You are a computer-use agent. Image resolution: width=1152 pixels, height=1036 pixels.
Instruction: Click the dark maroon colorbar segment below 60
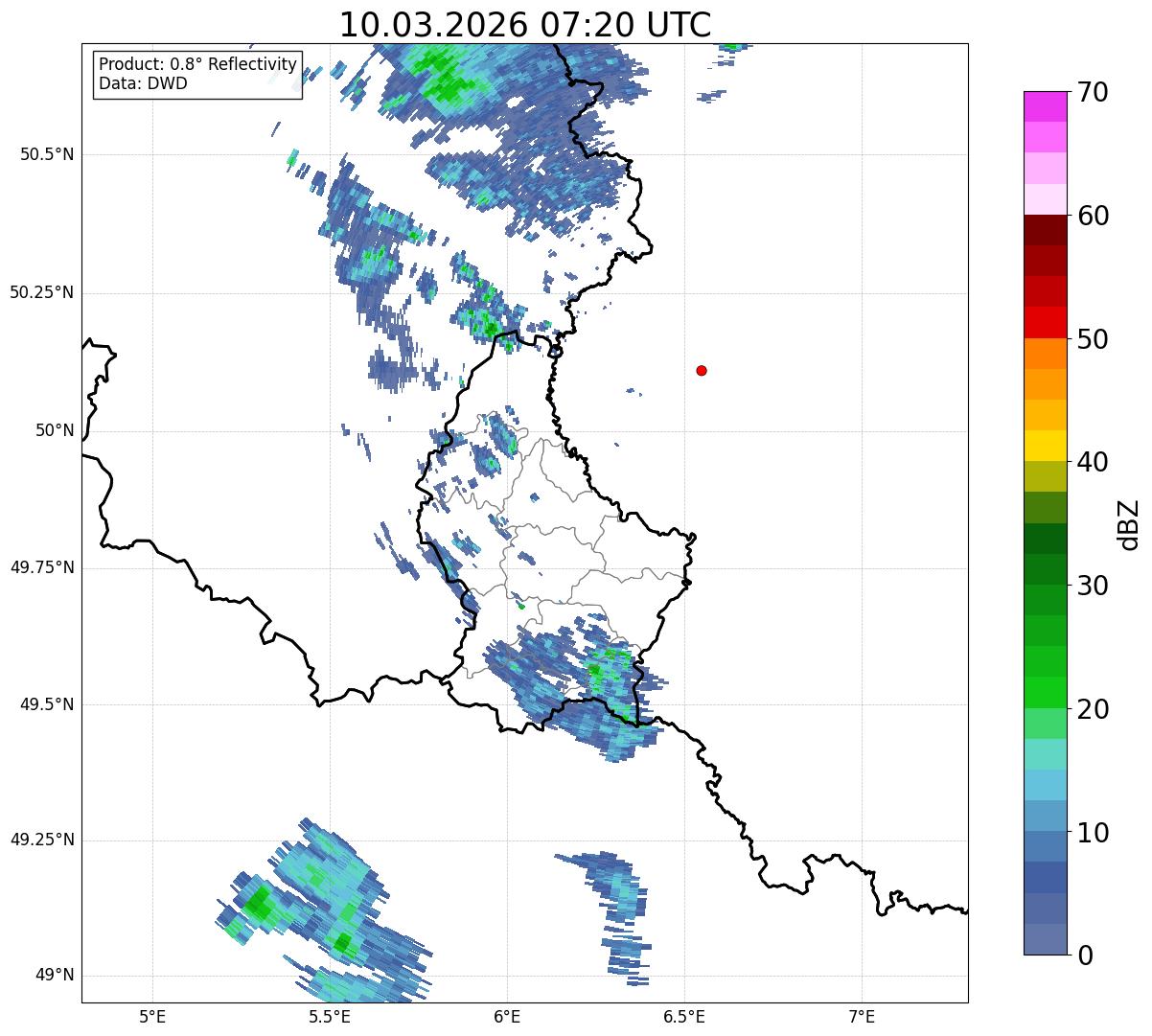coord(1045,230)
